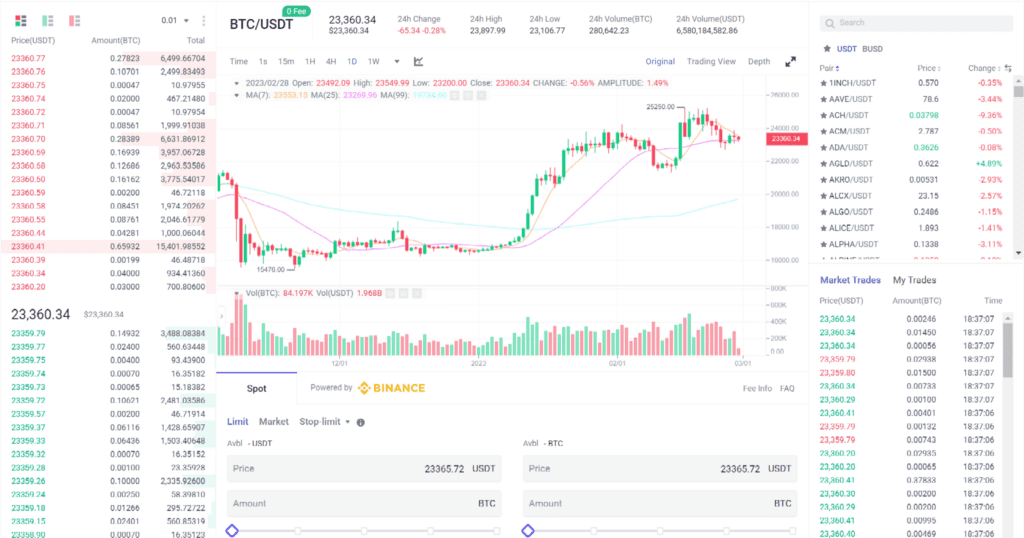Image resolution: width=1024 pixels, height=538 pixels.
Task: Select the USDT market tab
Action: [x=846, y=49]
